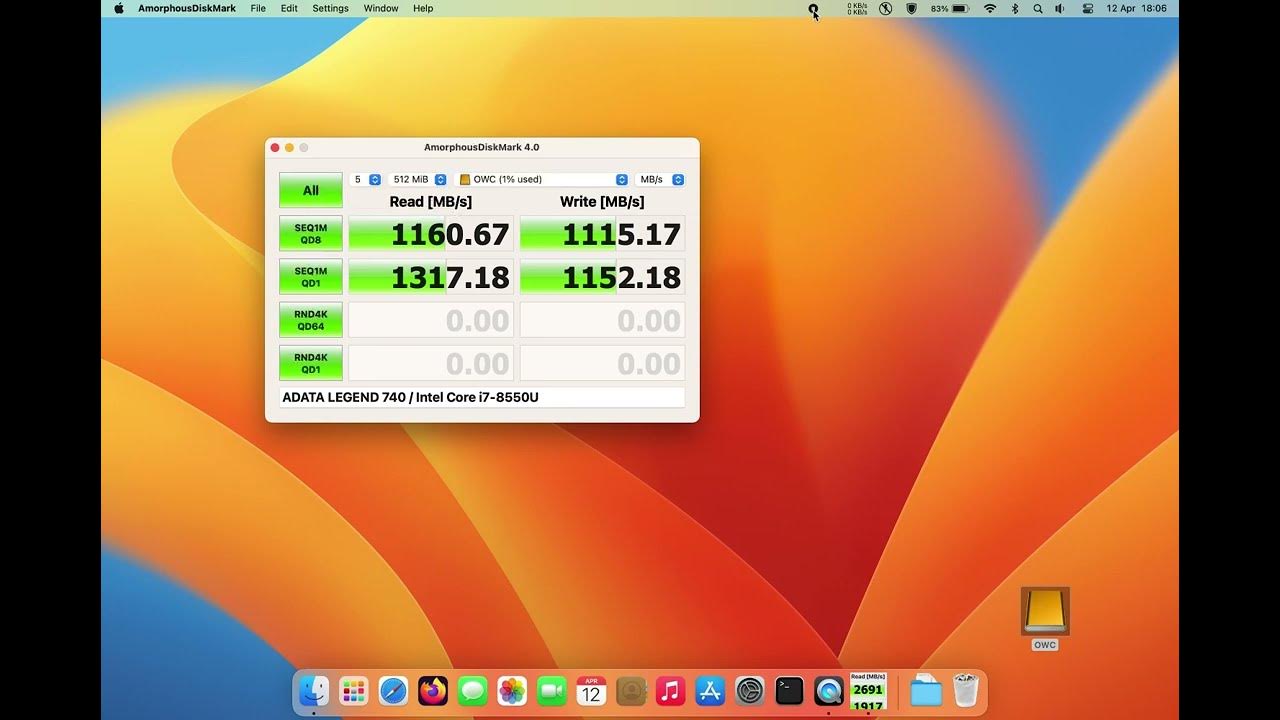Open Control Center in menu bar
Viewport: 1280px width, 720px height.
click(x=1088, y=8)
